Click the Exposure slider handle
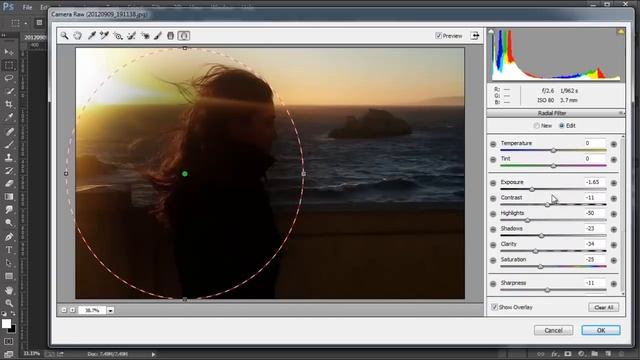 [532, 189]
